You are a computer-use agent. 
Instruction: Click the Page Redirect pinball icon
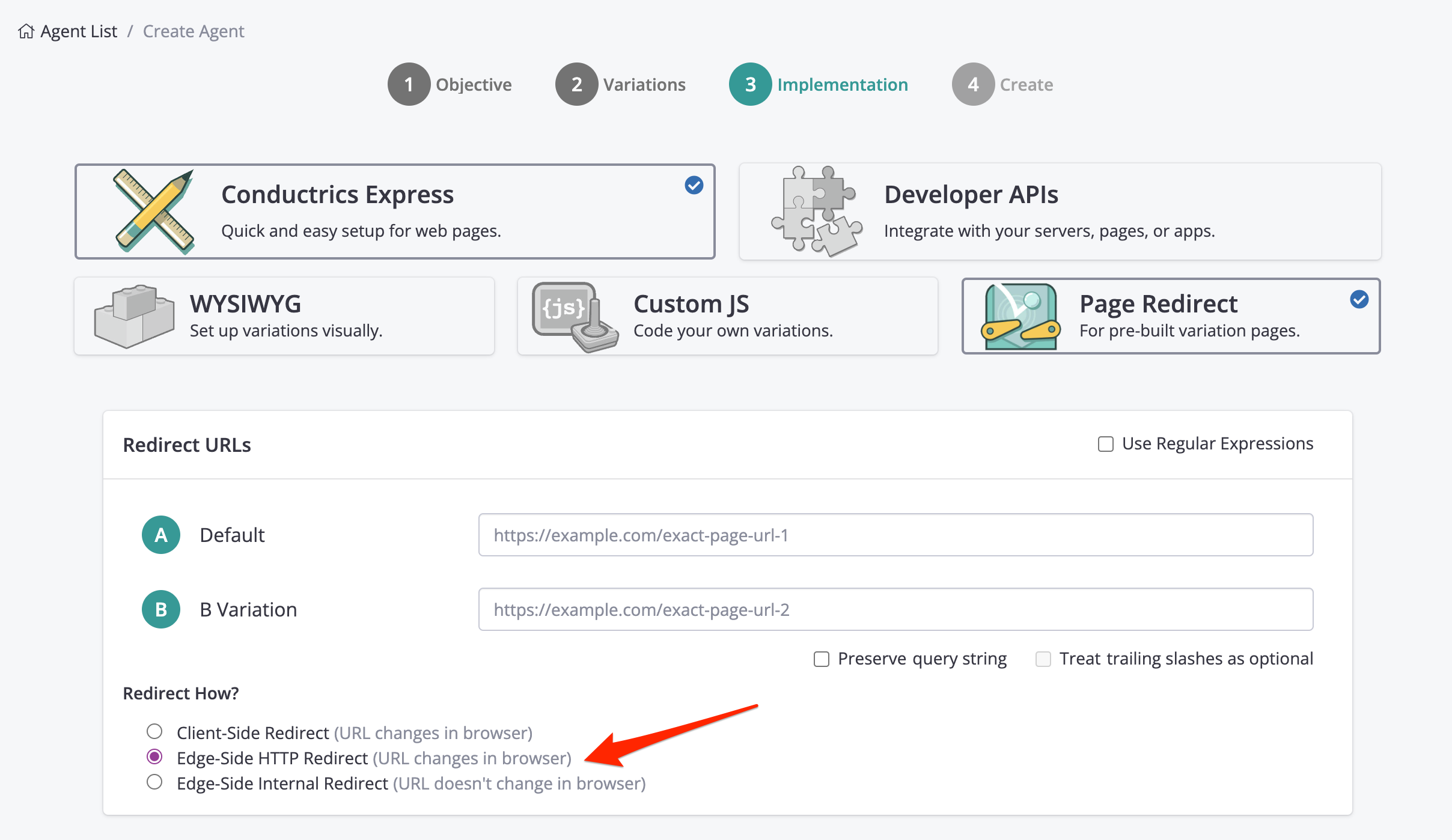1020,317
